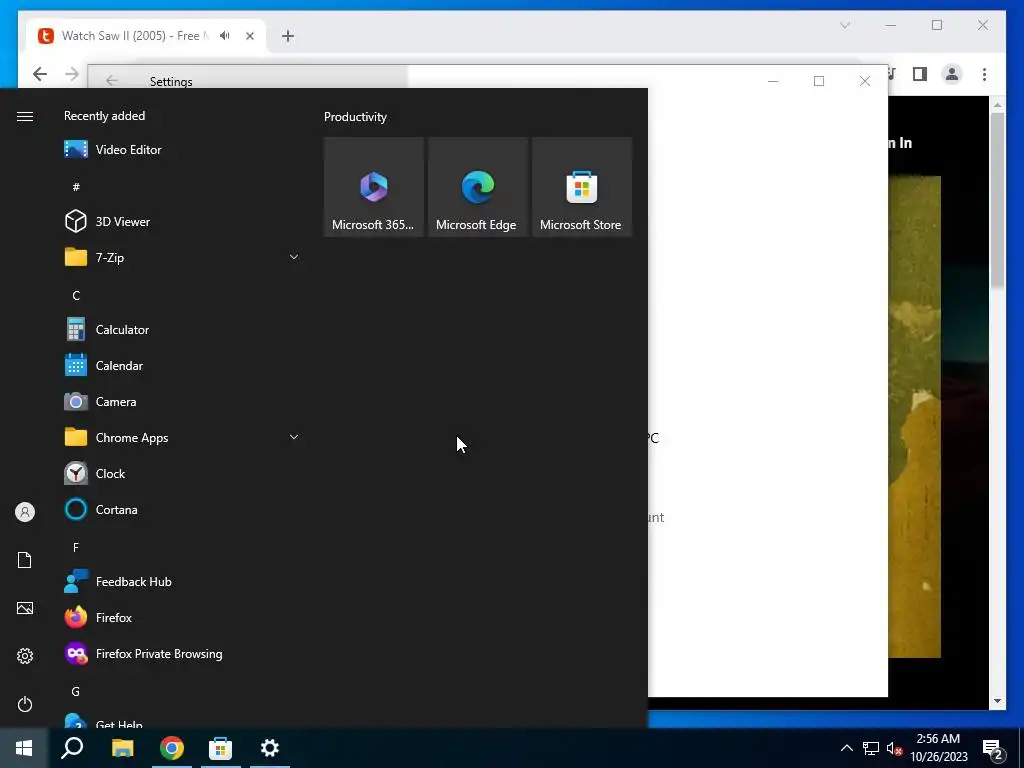
Task: Open Chrome profile avatar
Action: [x=952, y=74]
